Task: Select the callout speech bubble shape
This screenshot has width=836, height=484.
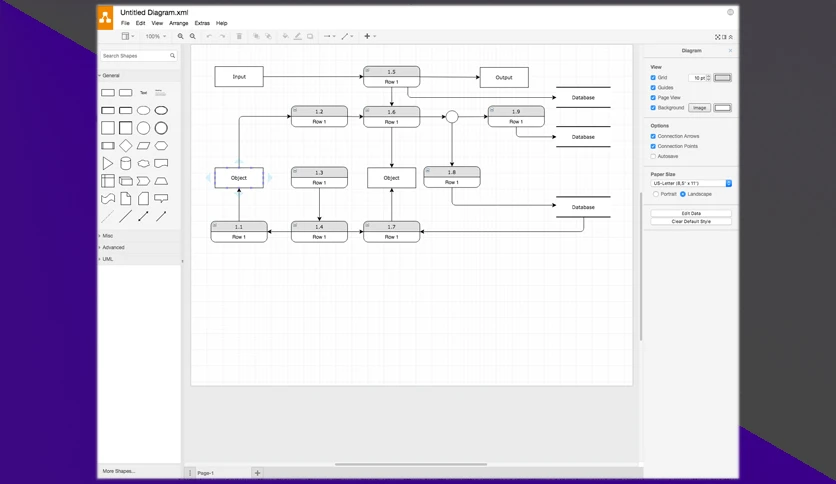Action: [x=161, y=199]
